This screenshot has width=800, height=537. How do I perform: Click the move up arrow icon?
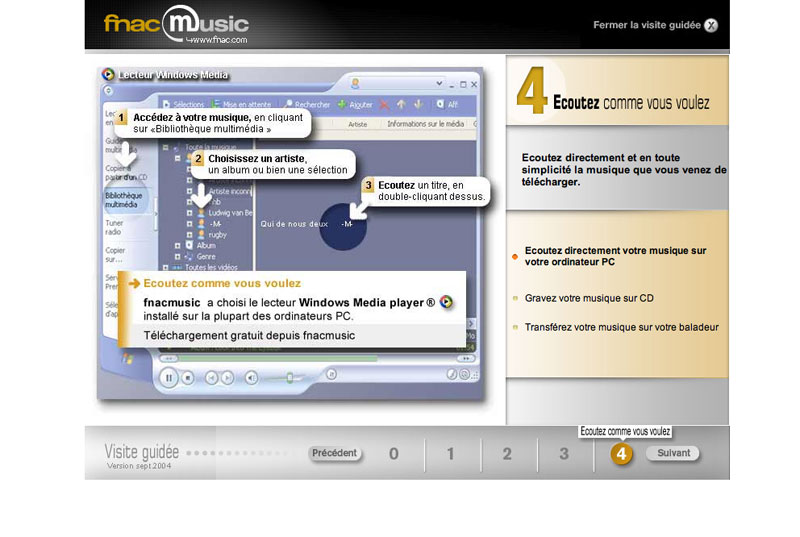pos(402,105)
